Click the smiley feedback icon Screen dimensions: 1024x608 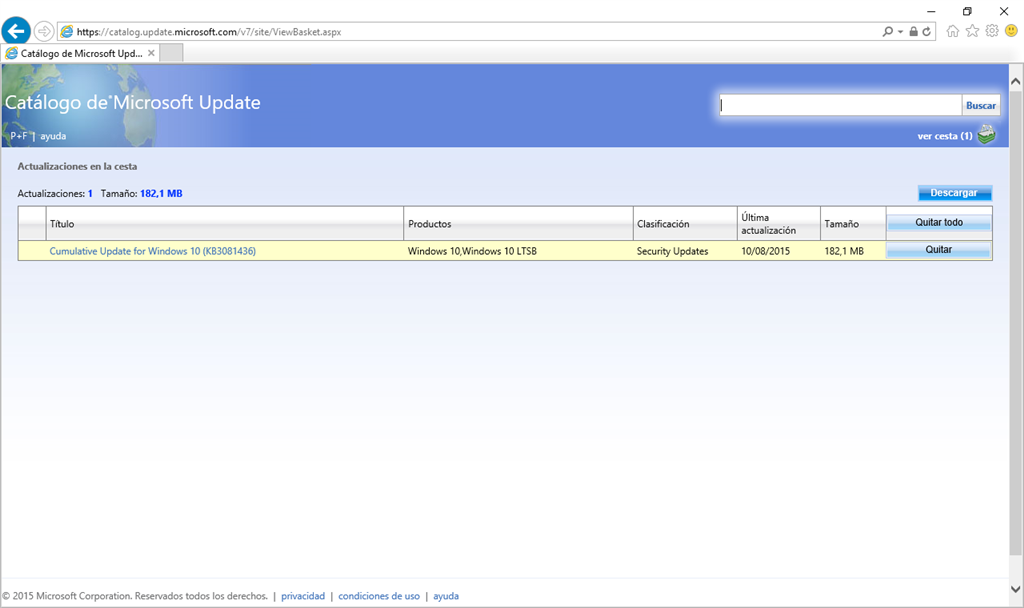[1011, 31]
